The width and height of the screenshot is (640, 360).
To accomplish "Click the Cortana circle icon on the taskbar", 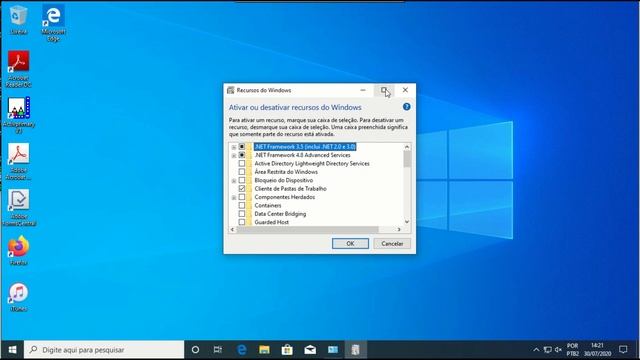I will (x=195, y=350).
